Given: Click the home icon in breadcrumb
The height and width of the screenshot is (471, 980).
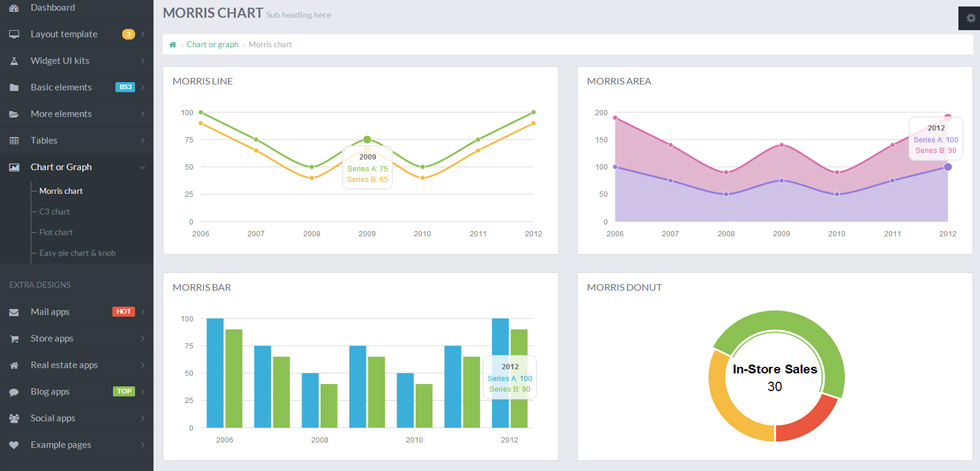Looking at the screenshot, I should pyautogui.click(x=172, y=45).
